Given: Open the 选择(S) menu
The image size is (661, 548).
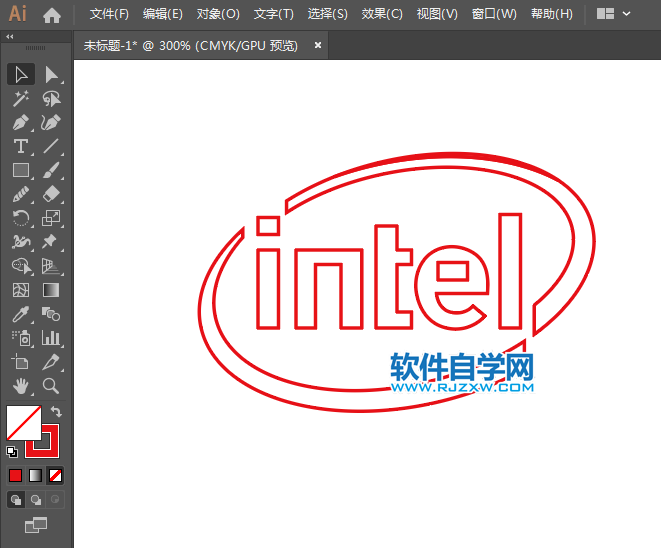Looking at the screenshot, I should [328, 14].
